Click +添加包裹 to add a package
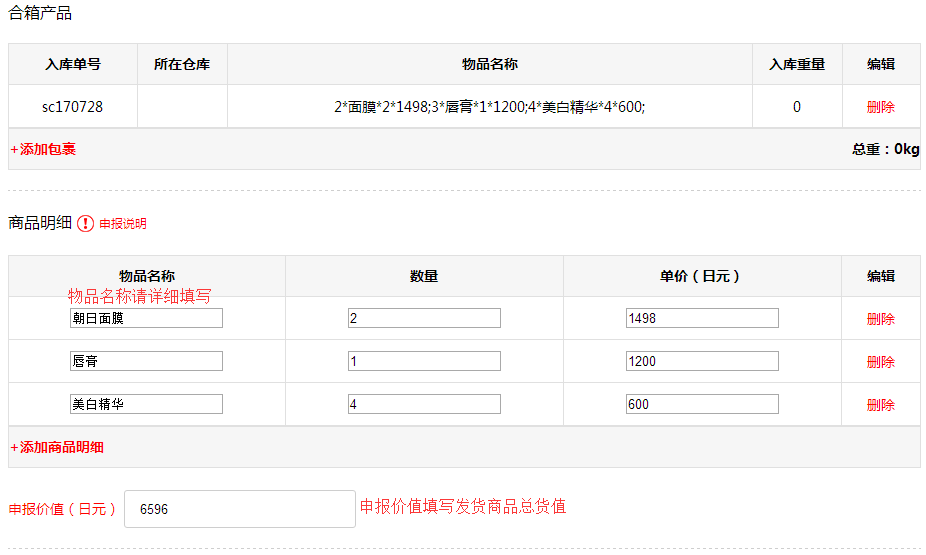926x555 pixels. pyautogui.click(x=44, y=149)
